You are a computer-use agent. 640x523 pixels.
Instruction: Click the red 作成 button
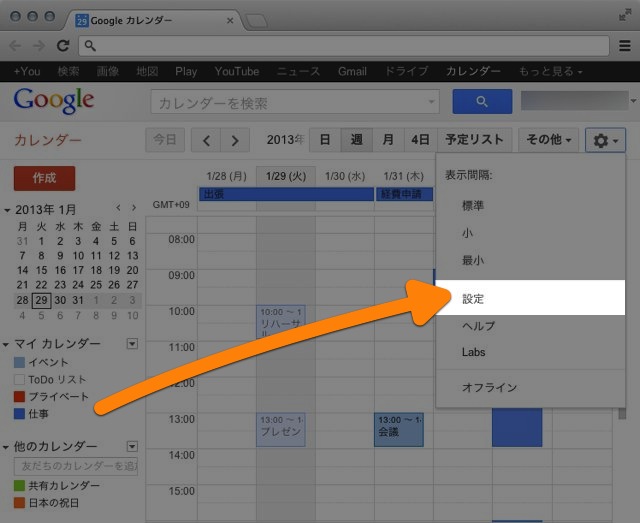click(44, 178)
